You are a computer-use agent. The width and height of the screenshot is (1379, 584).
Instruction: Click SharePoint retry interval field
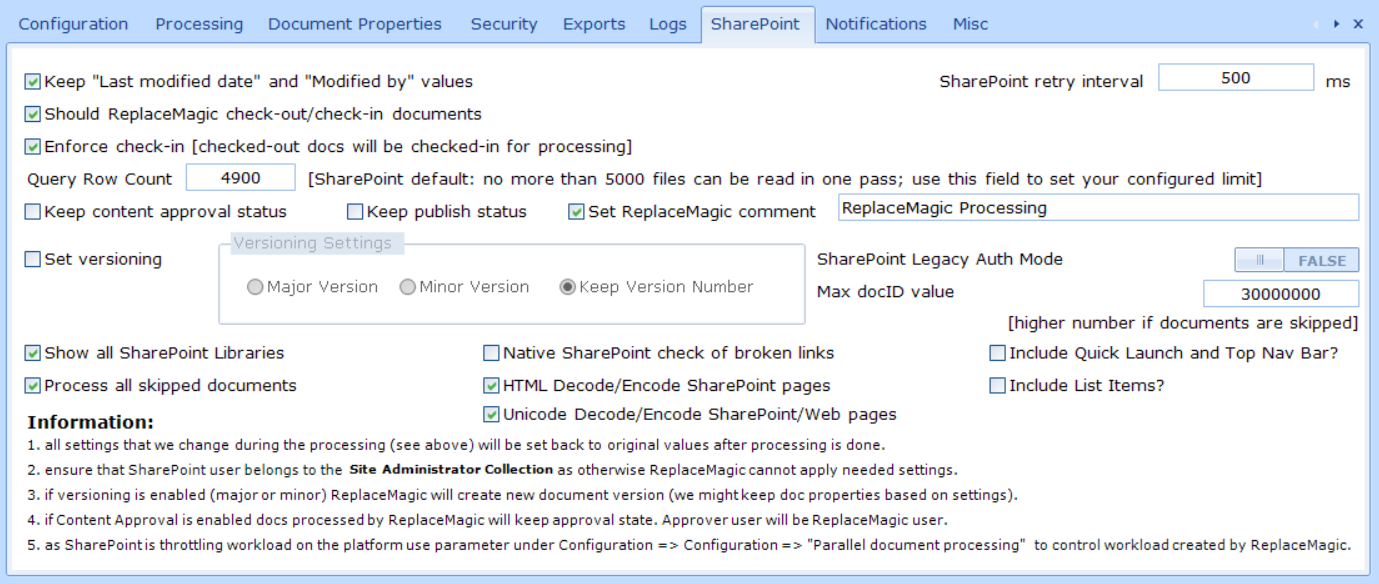pyautogui.click(x=1236, y=78)
